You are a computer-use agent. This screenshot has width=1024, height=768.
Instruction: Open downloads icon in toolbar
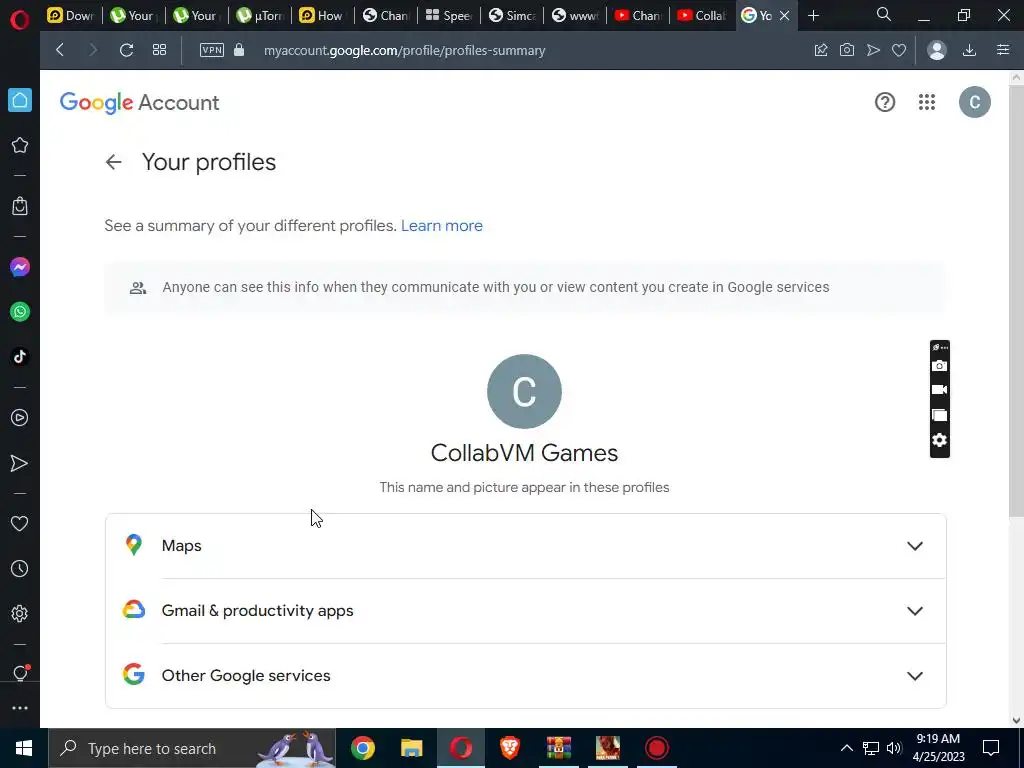pos(970,50)
